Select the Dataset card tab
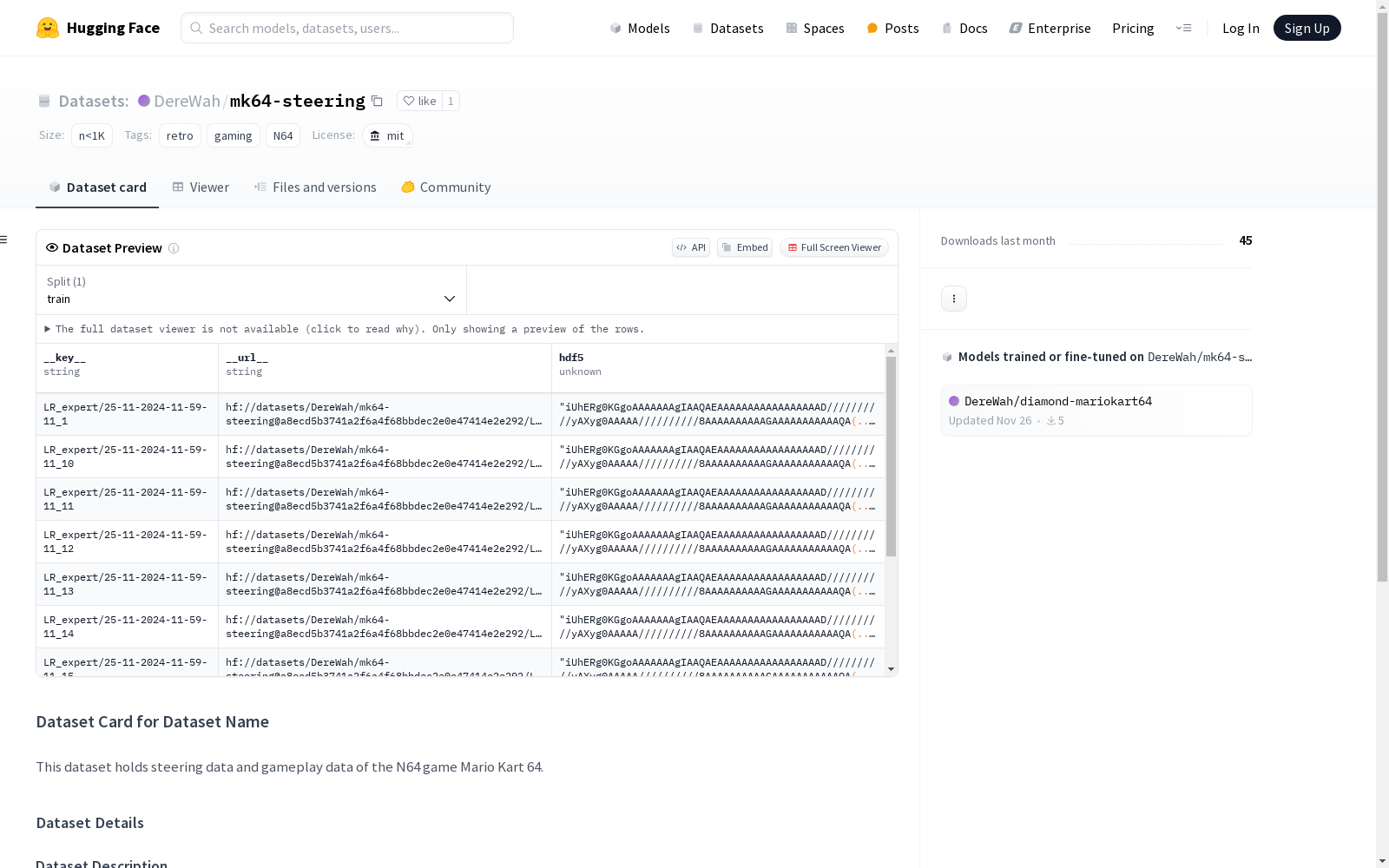 tap(97, 187)
